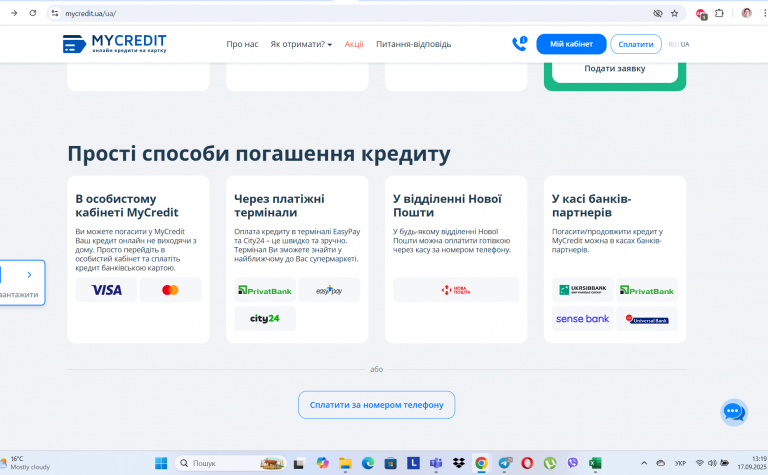This screenshot has height=475, width=768.
Task: Open uTorrent from the taskbar
Action: click(550, 463)
